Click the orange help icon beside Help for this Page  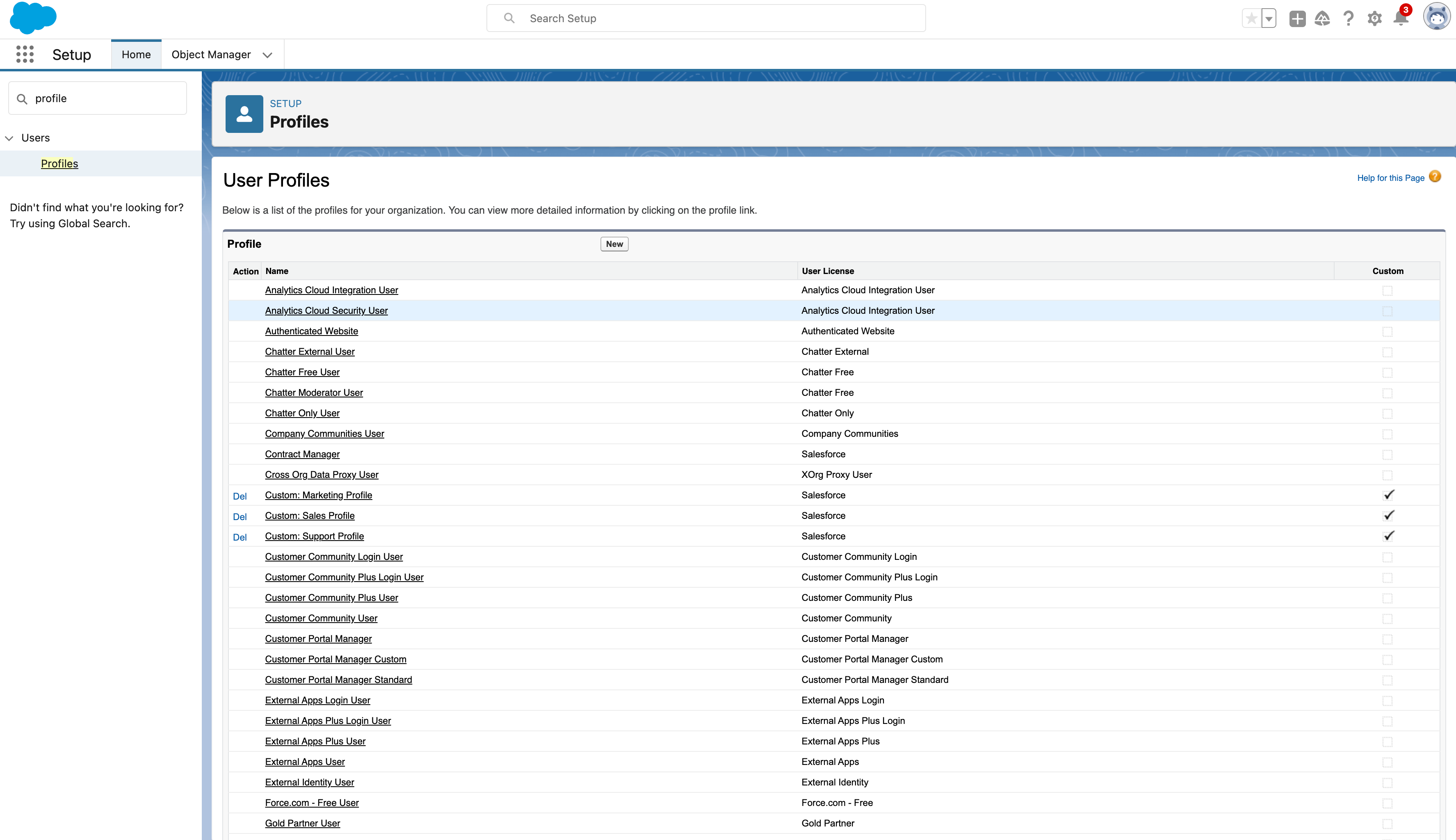[x=1435, y=176]
